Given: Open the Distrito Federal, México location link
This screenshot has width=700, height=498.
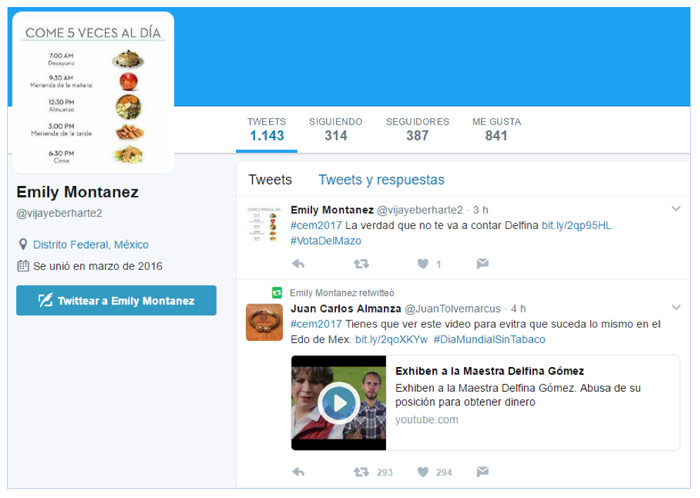Looking at the screenshot, I should click(x=91, y=245).
